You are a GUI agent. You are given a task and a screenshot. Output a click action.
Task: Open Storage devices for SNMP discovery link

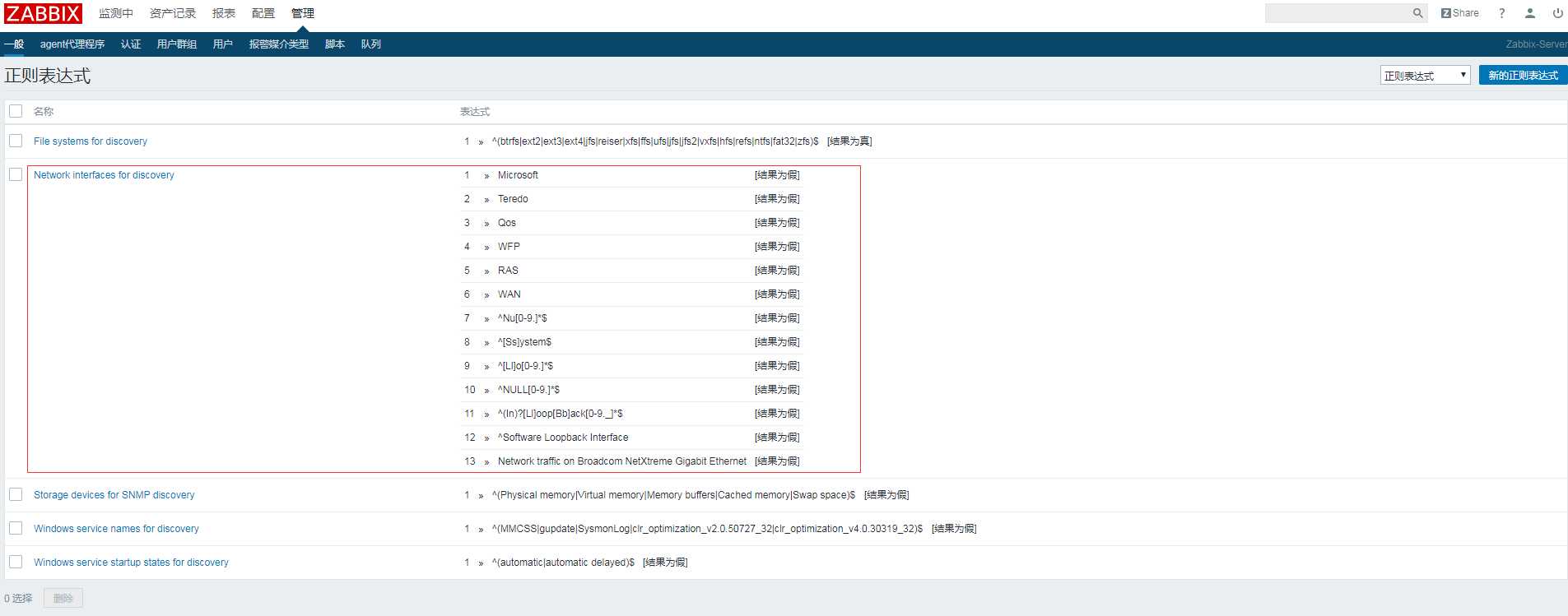click(x=114, y=495)
